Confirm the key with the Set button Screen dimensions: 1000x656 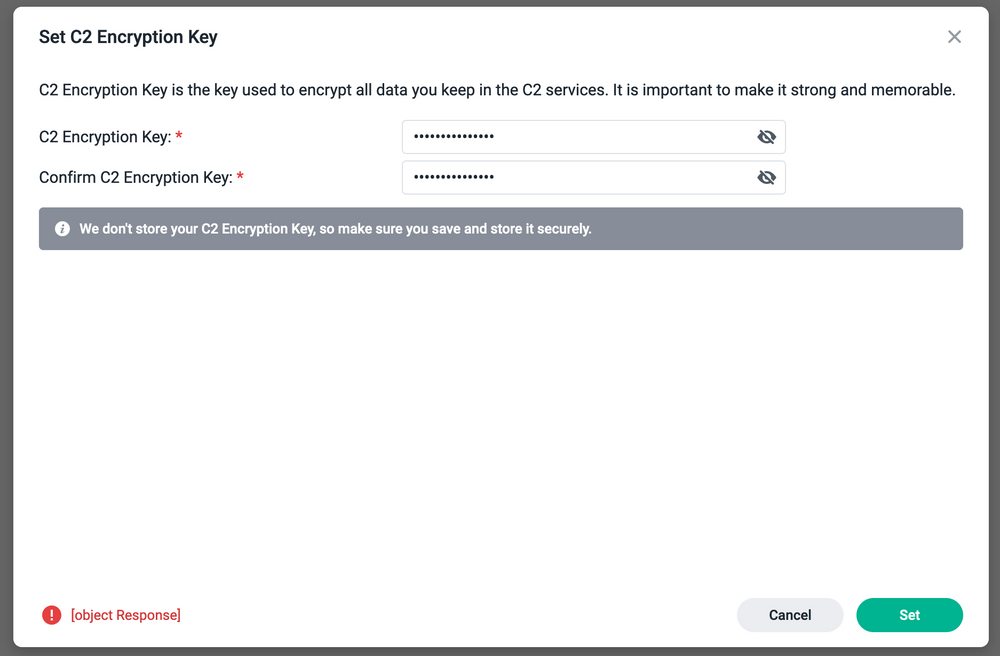tap(909, 615)
